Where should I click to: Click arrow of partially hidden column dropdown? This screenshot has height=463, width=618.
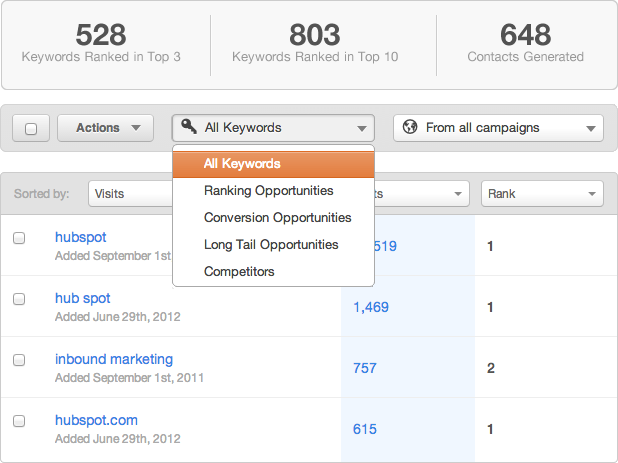point(458,194)
